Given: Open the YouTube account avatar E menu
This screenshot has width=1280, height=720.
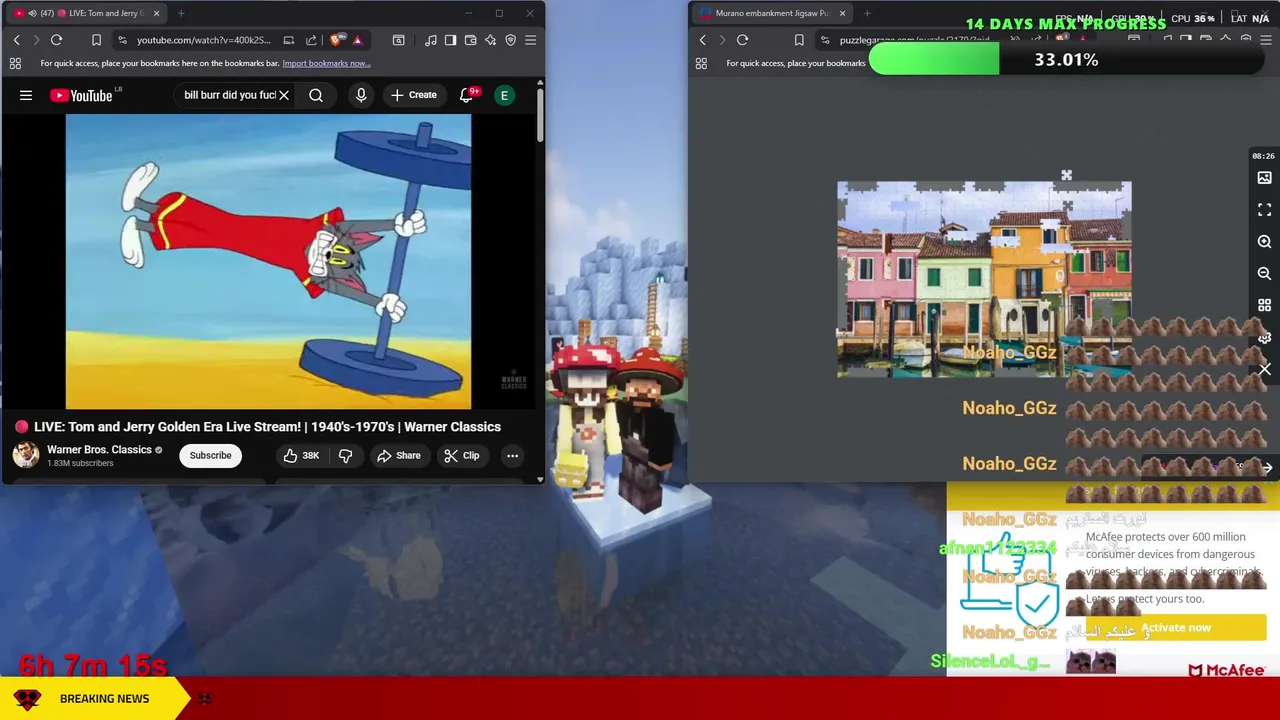Looking at the screenshot, I should point(505,95).
